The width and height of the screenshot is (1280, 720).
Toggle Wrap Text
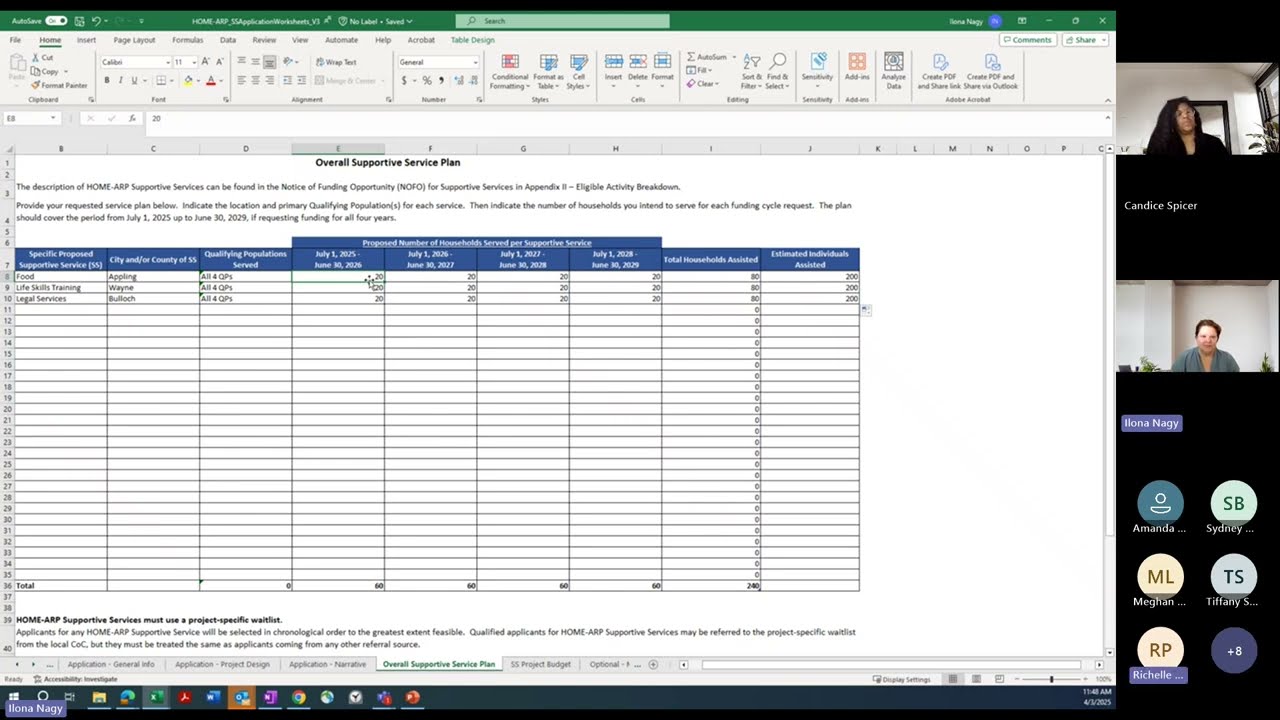[336, 62]
